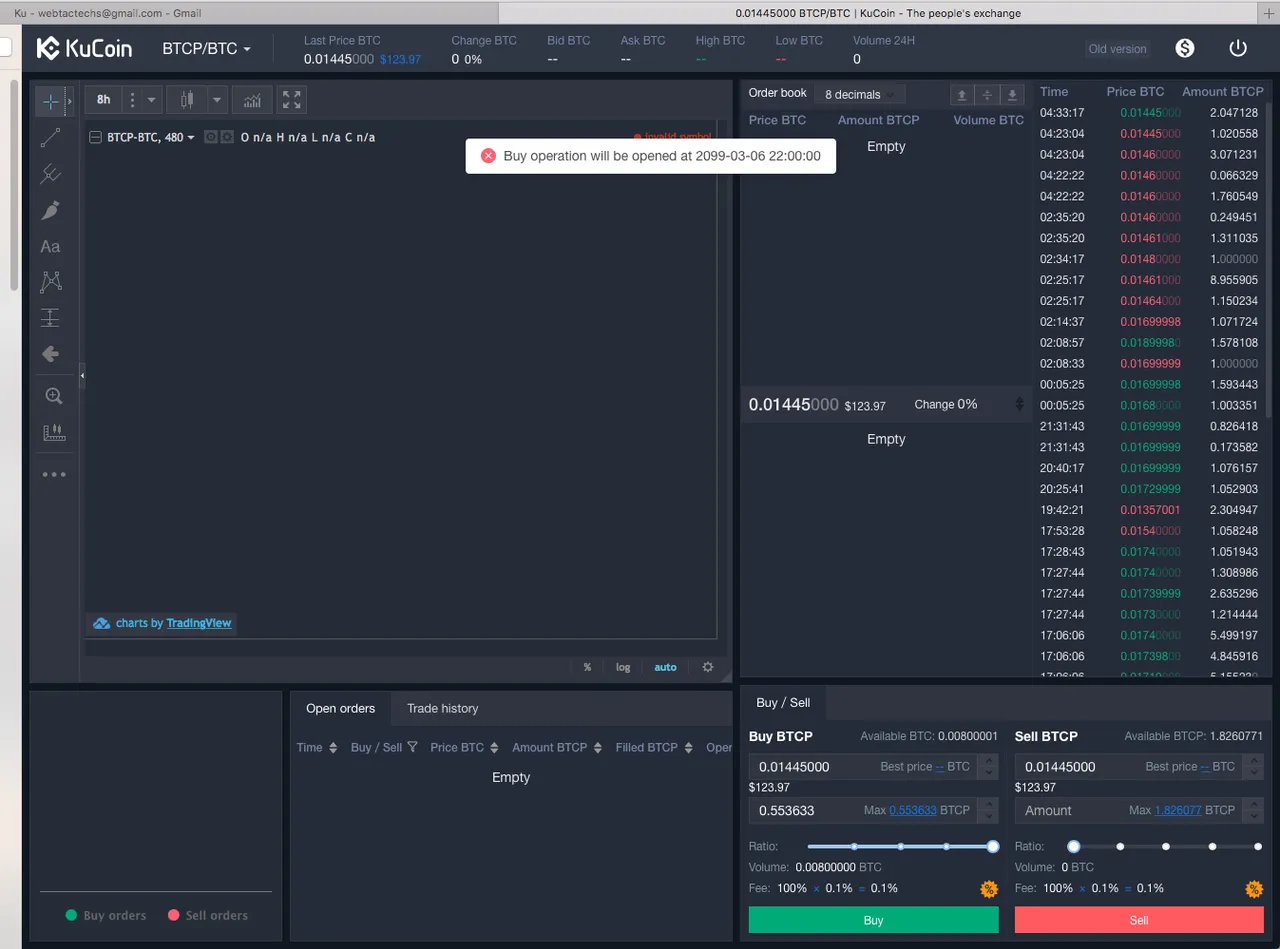This screenshot has width=1280, height=949.
Task: Toggle chart fullscreen mode
Action: (x=291, y=100)
